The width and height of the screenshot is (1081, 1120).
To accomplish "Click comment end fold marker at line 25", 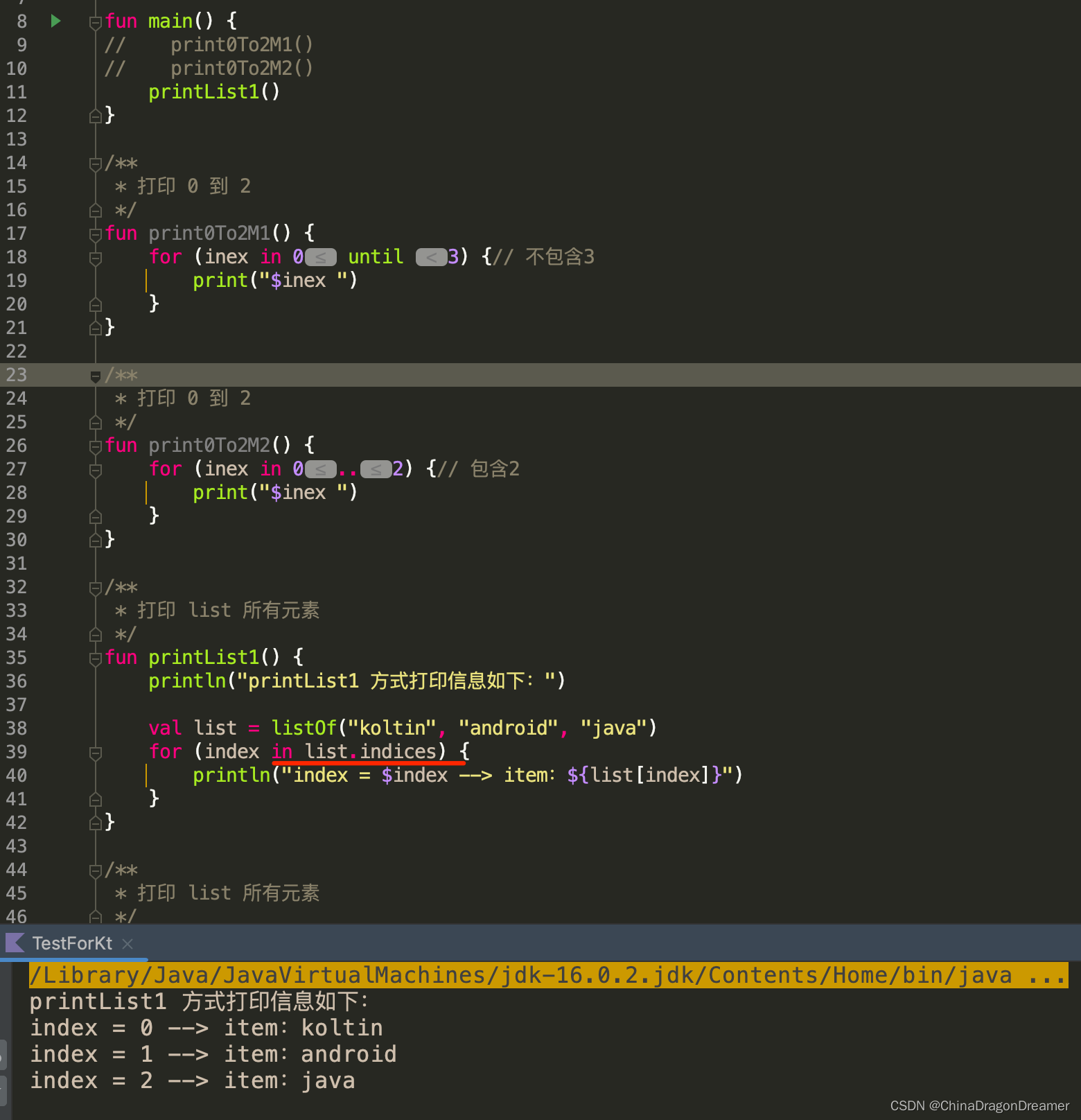I will click(96, 423).
